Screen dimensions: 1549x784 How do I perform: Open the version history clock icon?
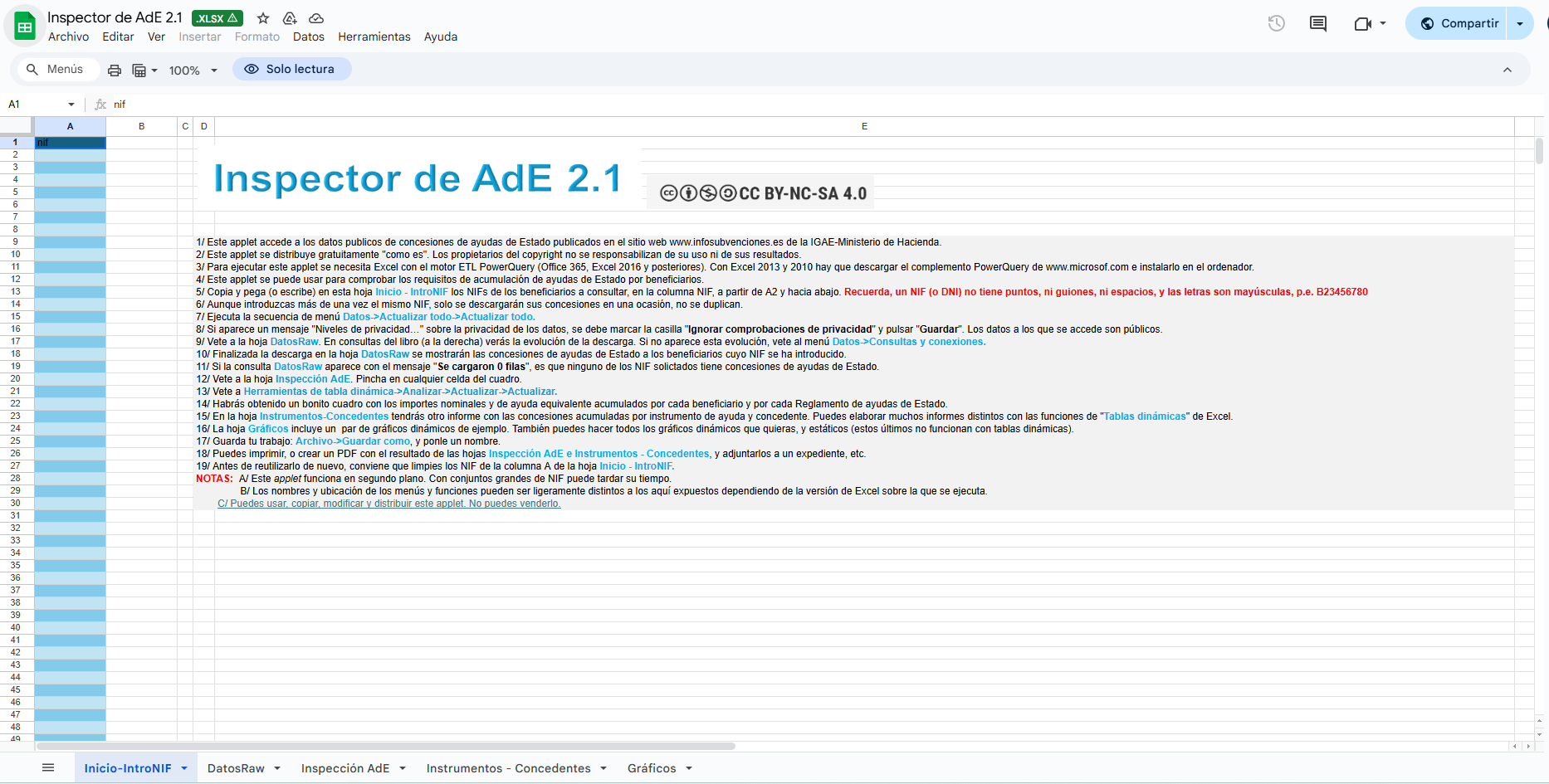point(1277,23)
